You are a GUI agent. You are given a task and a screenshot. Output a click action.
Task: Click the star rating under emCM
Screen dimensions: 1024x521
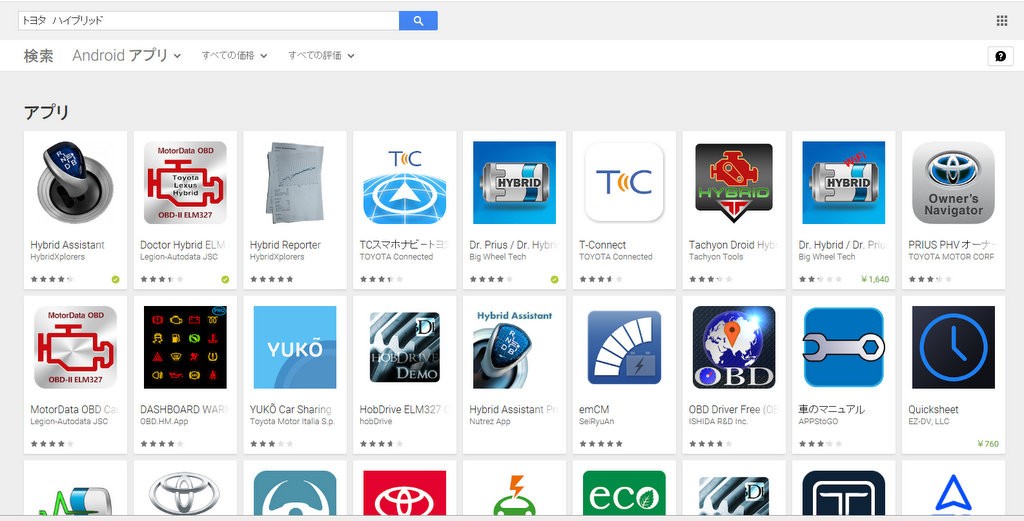[601, 443]
